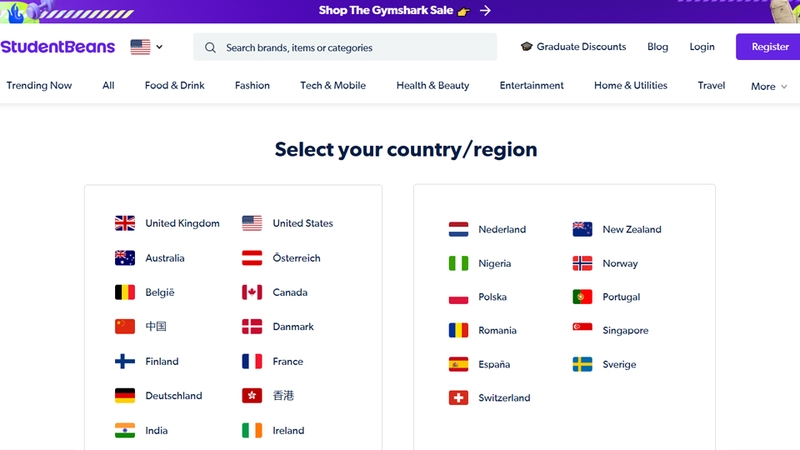Select the Sverige text link
Image resolution: width=800 pixels, height=450 pixels.
pos(619,364)
